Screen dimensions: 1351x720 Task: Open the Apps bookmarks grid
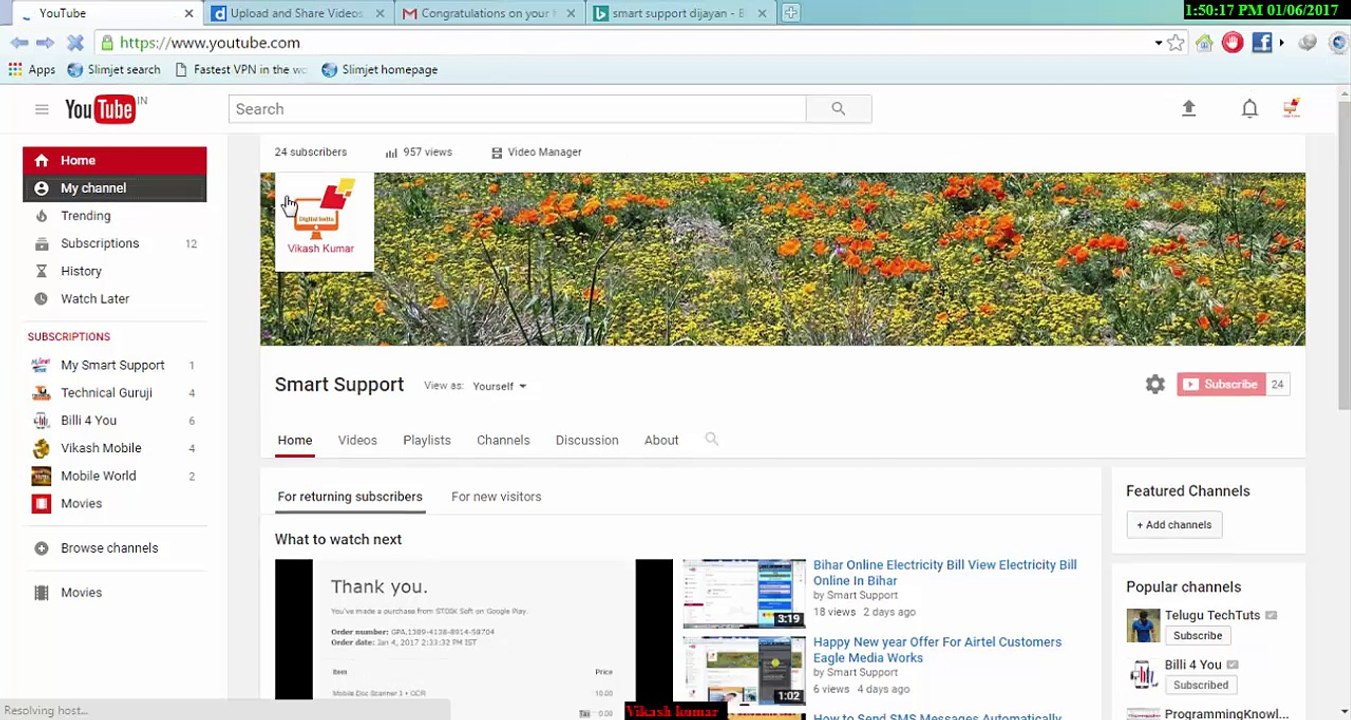pos(31,70)
